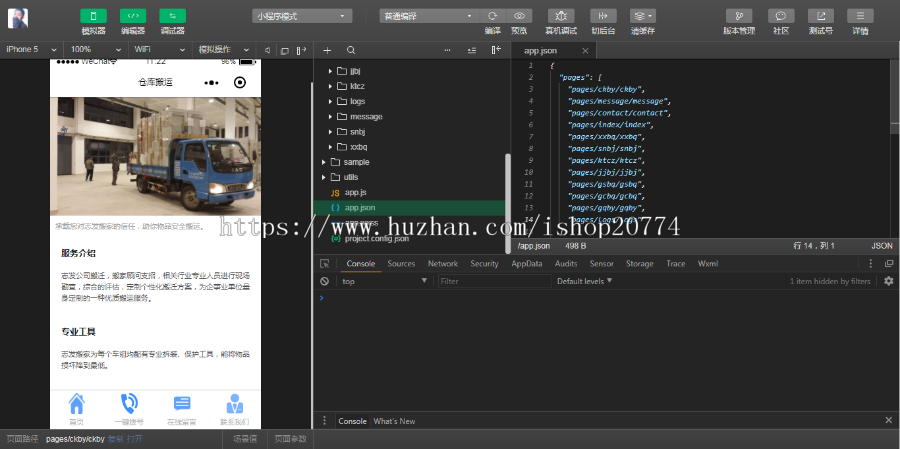The image size is (900, 449).
Task: Switch to the Sources tab
Action: tap(401, 264)
